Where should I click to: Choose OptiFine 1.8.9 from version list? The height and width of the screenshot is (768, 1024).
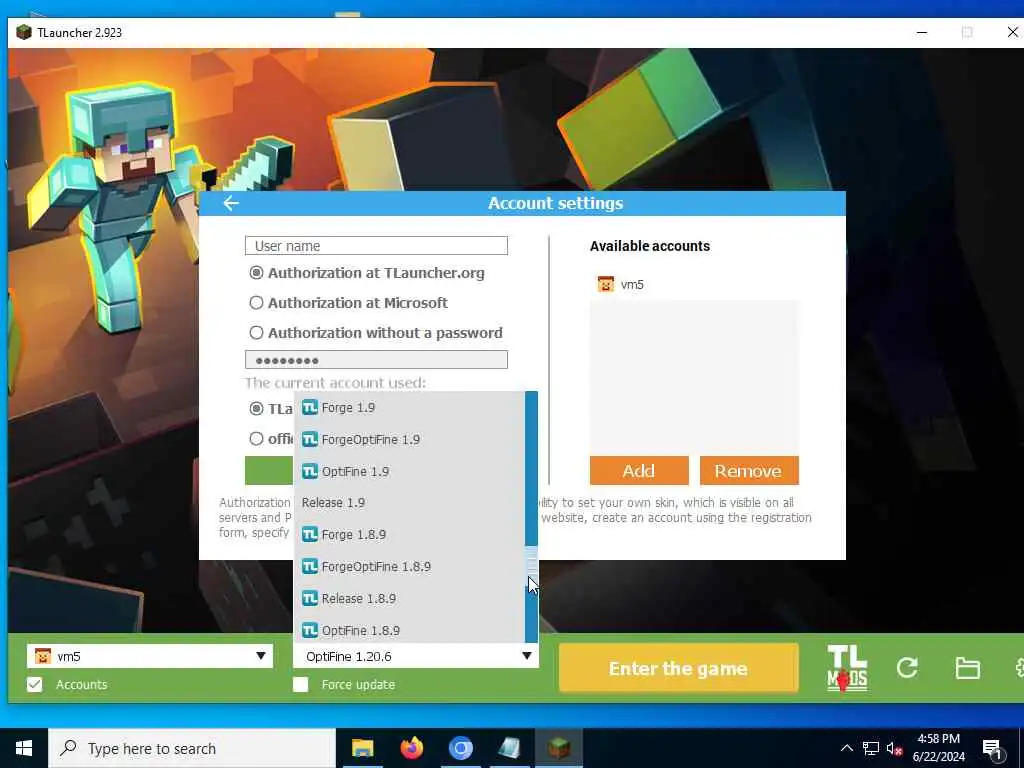point(409,630)
